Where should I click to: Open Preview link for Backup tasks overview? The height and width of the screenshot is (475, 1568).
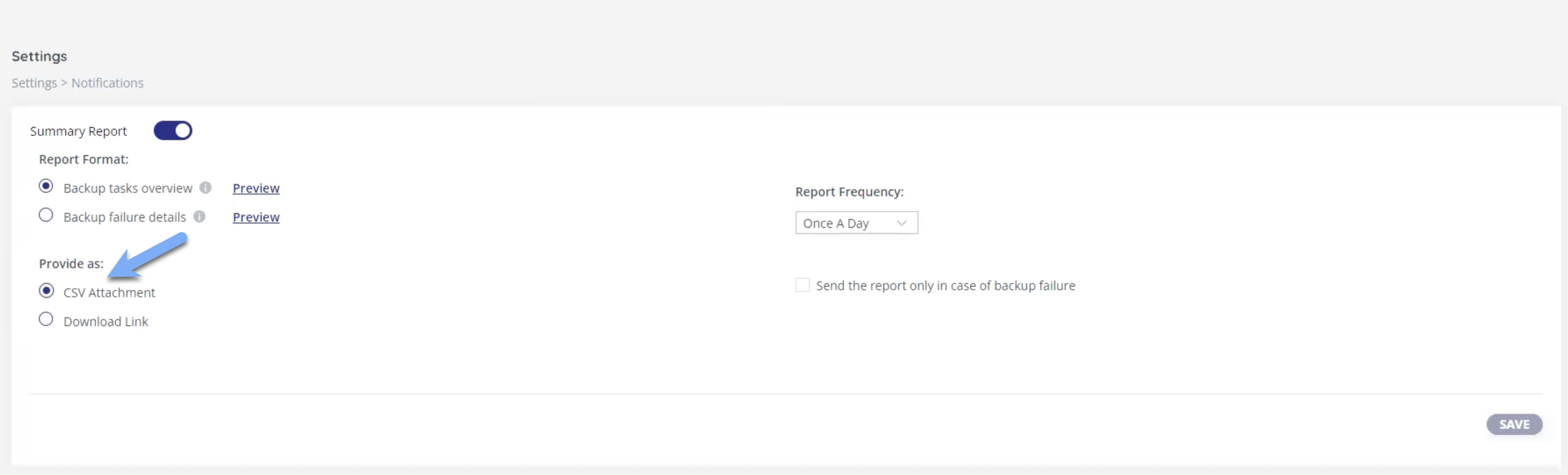tap(255, 188)
